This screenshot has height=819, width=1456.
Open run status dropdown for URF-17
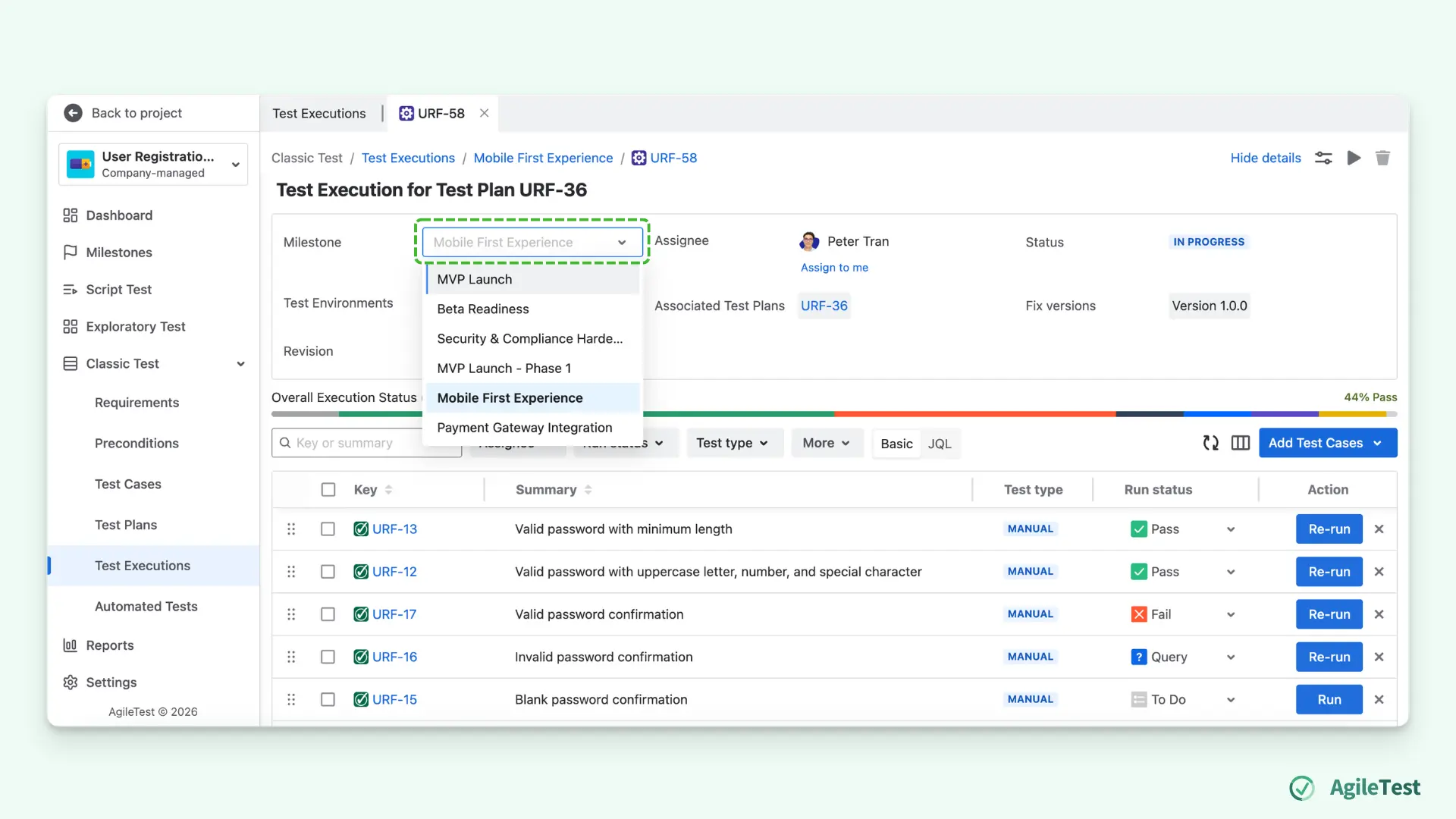point(1231,614)
